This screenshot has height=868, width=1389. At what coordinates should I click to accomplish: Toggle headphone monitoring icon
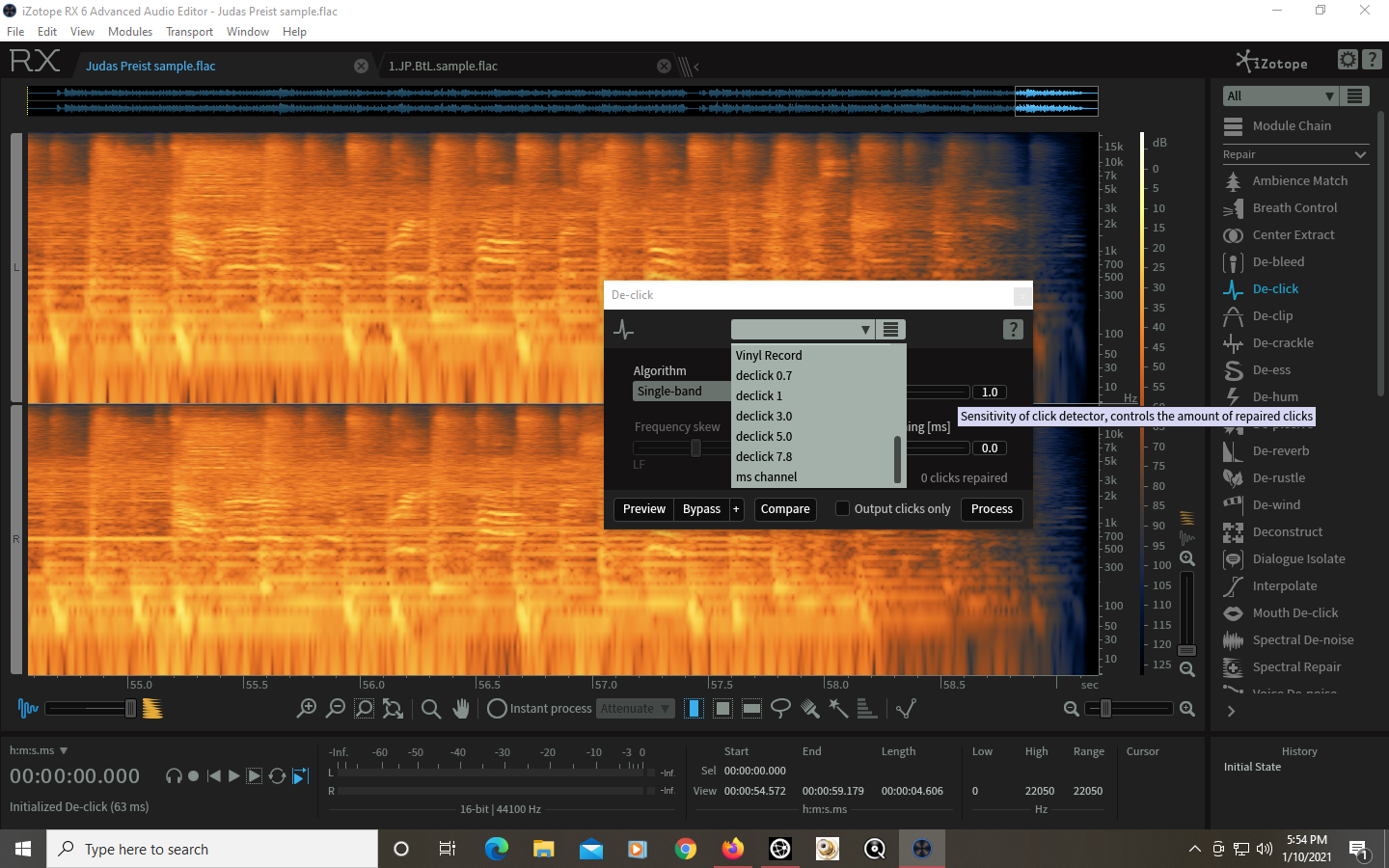174,776
